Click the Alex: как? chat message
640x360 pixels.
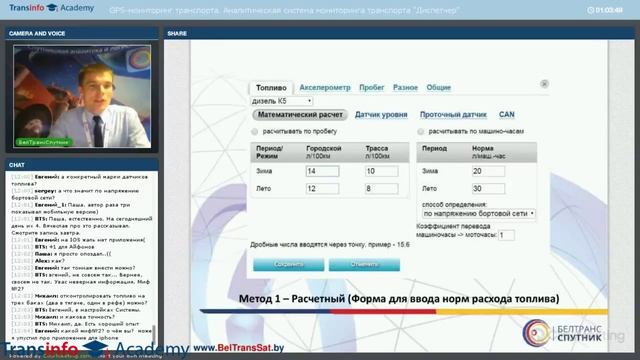[x=38, y=261]
